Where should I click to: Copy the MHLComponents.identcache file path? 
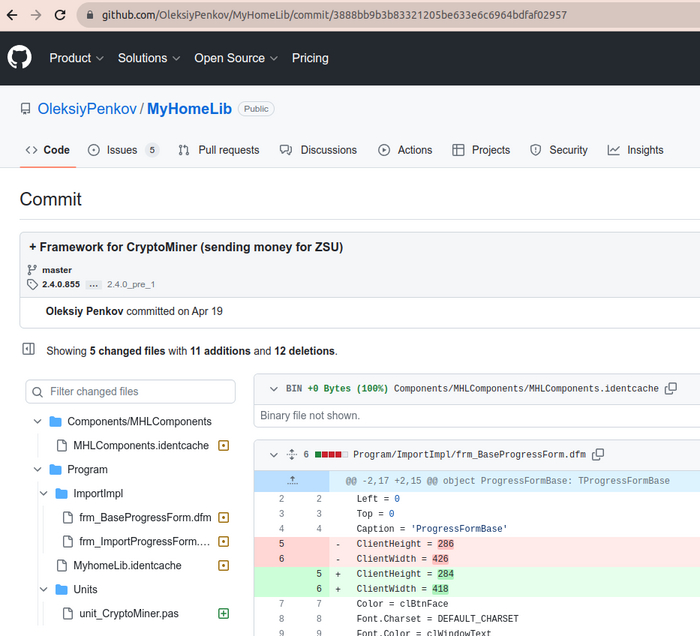[x=671, y=389]
